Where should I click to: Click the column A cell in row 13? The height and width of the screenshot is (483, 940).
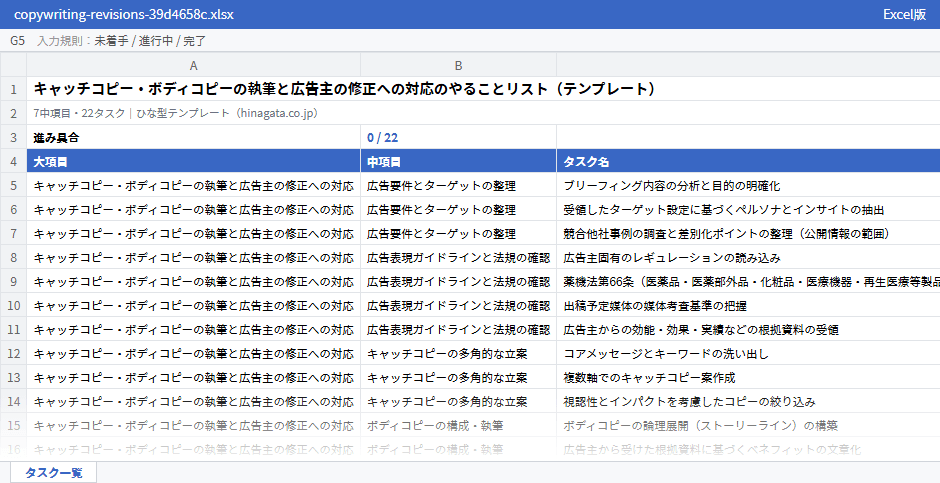point(194,378)
